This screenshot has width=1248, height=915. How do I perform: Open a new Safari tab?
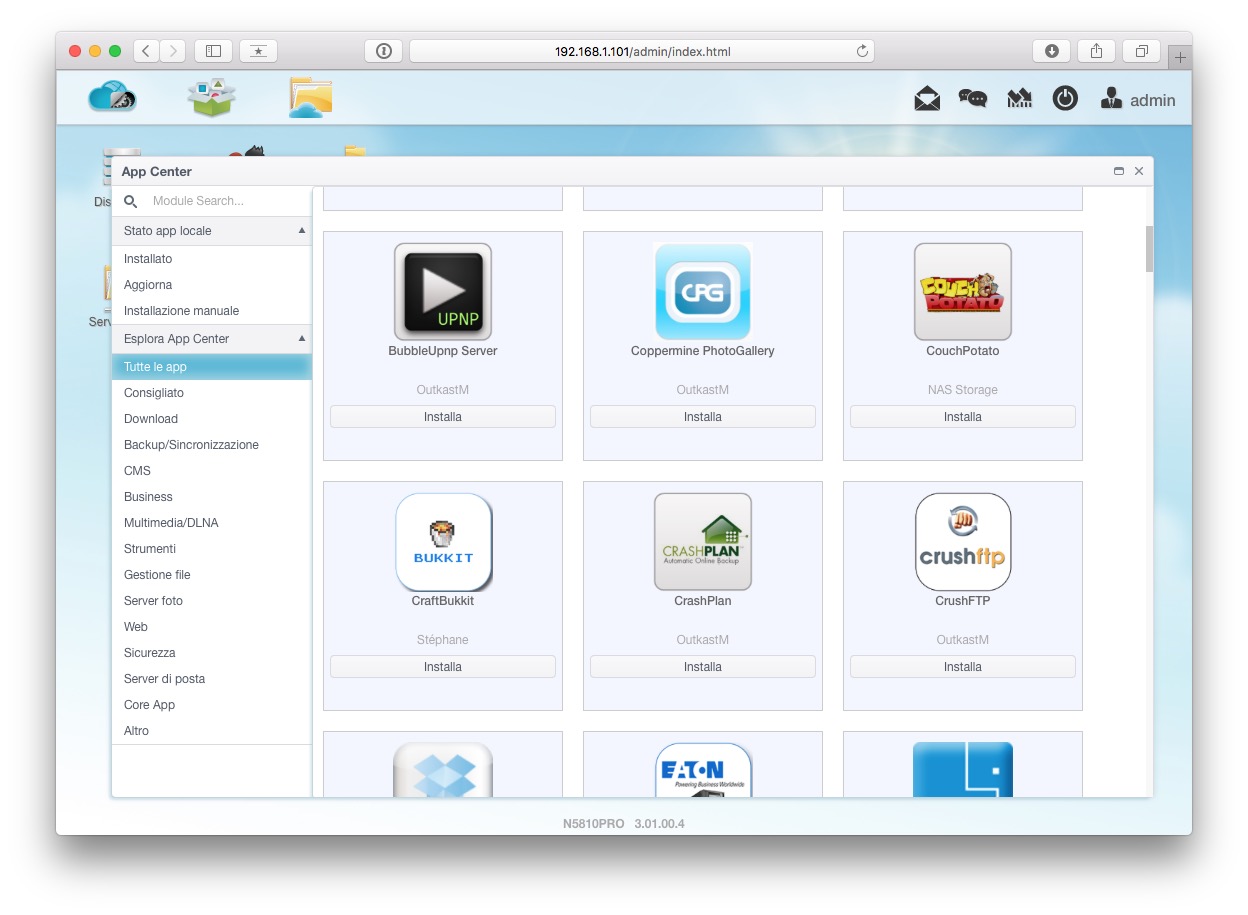pyautogui.click(x=1180, y=57)
